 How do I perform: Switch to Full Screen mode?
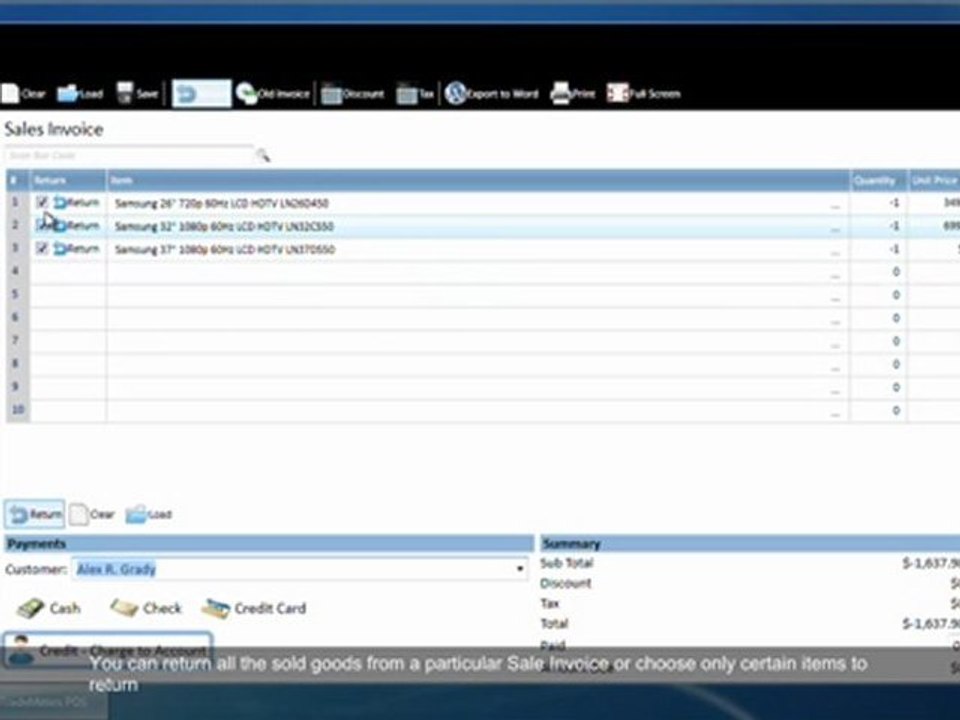coord(643,94)
